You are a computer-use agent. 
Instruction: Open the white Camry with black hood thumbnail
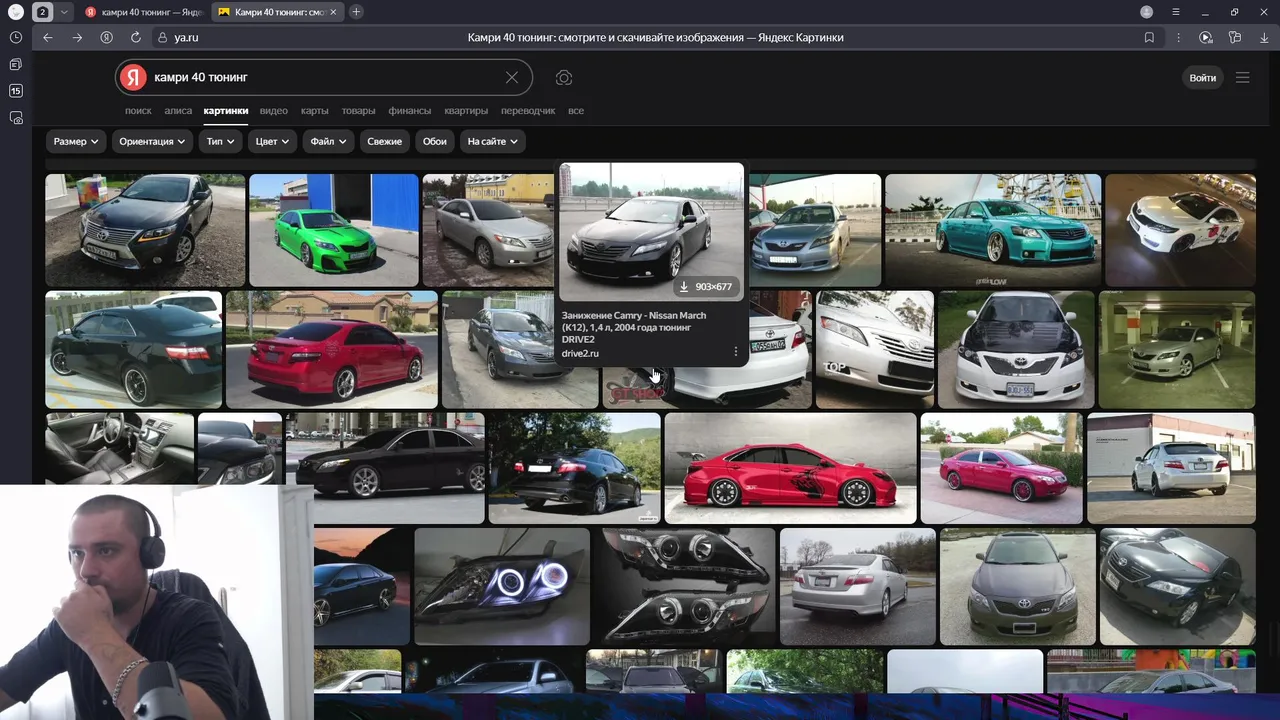click(1016, 349)
